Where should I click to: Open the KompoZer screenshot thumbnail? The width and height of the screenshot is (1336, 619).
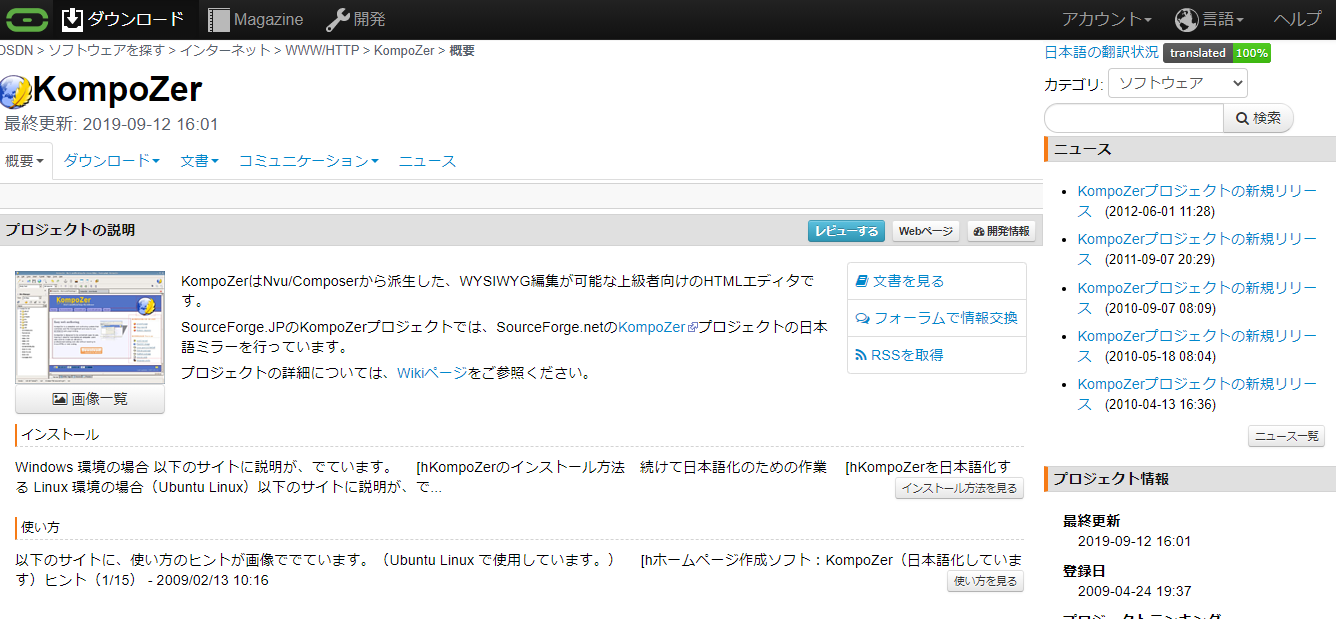90,326
